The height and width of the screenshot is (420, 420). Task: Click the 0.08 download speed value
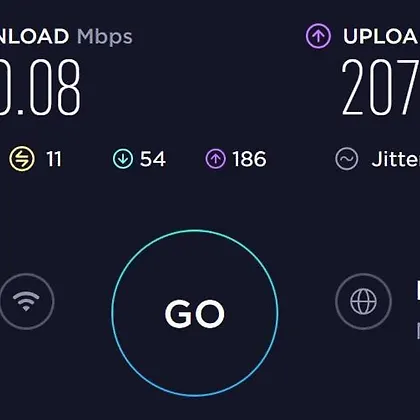pos(40,87)
